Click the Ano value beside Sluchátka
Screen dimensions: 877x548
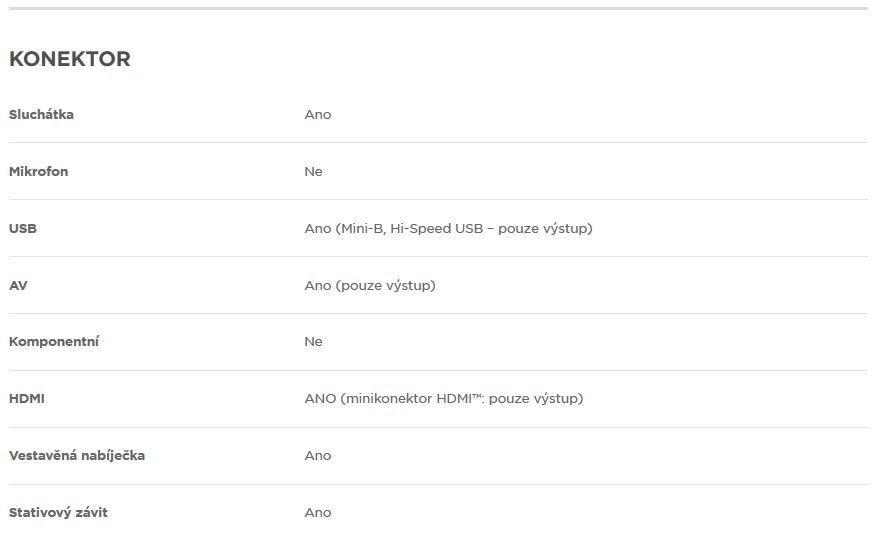click(x=318, y=114)
